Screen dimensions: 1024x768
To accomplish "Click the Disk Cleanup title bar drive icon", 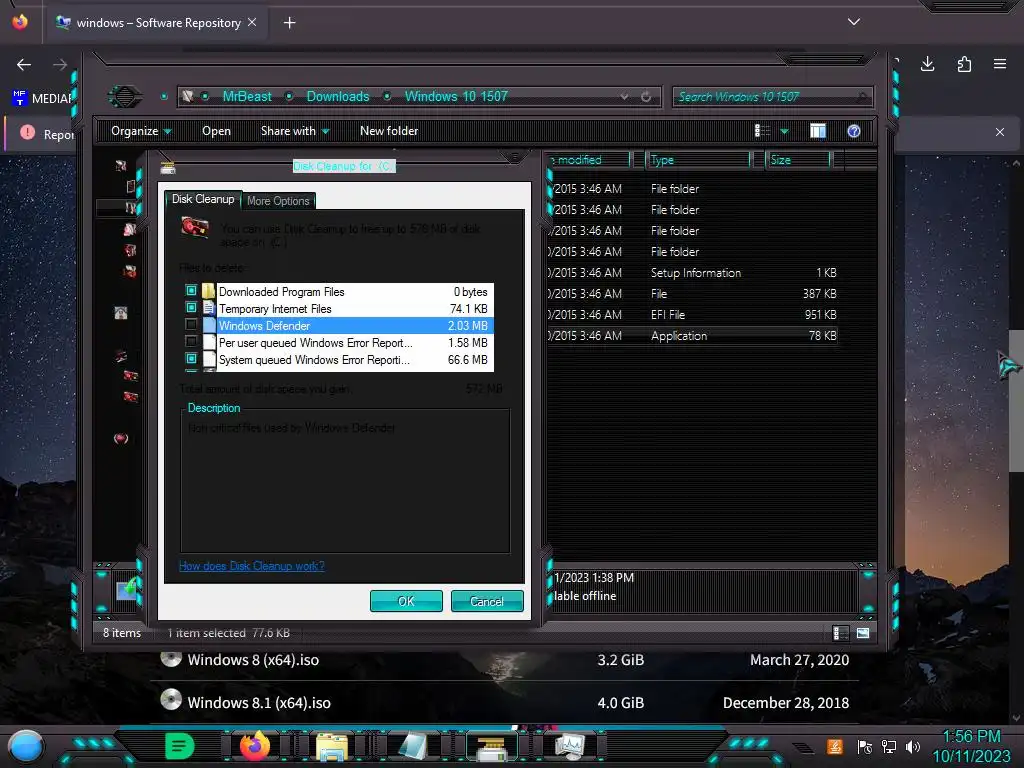I will (x=168, y=167).
